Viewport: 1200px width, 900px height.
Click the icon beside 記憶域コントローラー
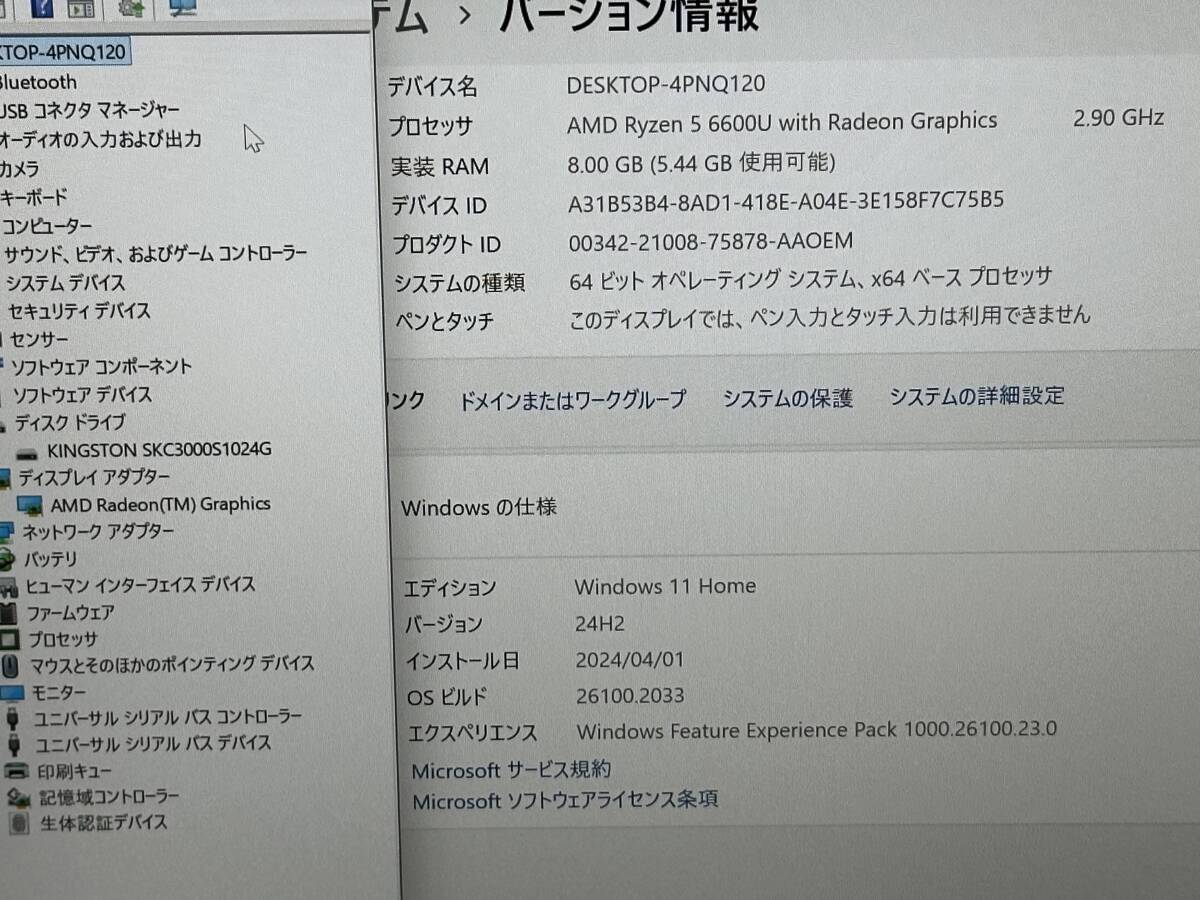click(x=18, y=798)
